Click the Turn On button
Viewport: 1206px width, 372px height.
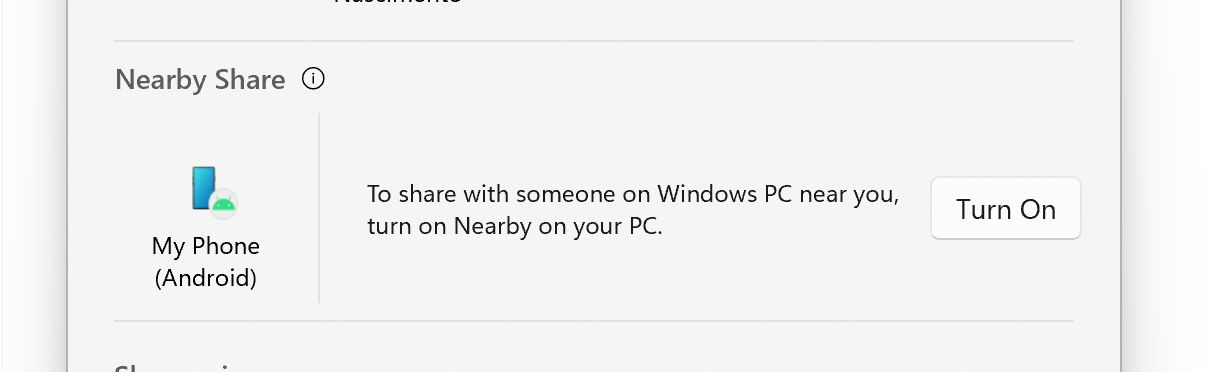click(x=1005, y=208)
